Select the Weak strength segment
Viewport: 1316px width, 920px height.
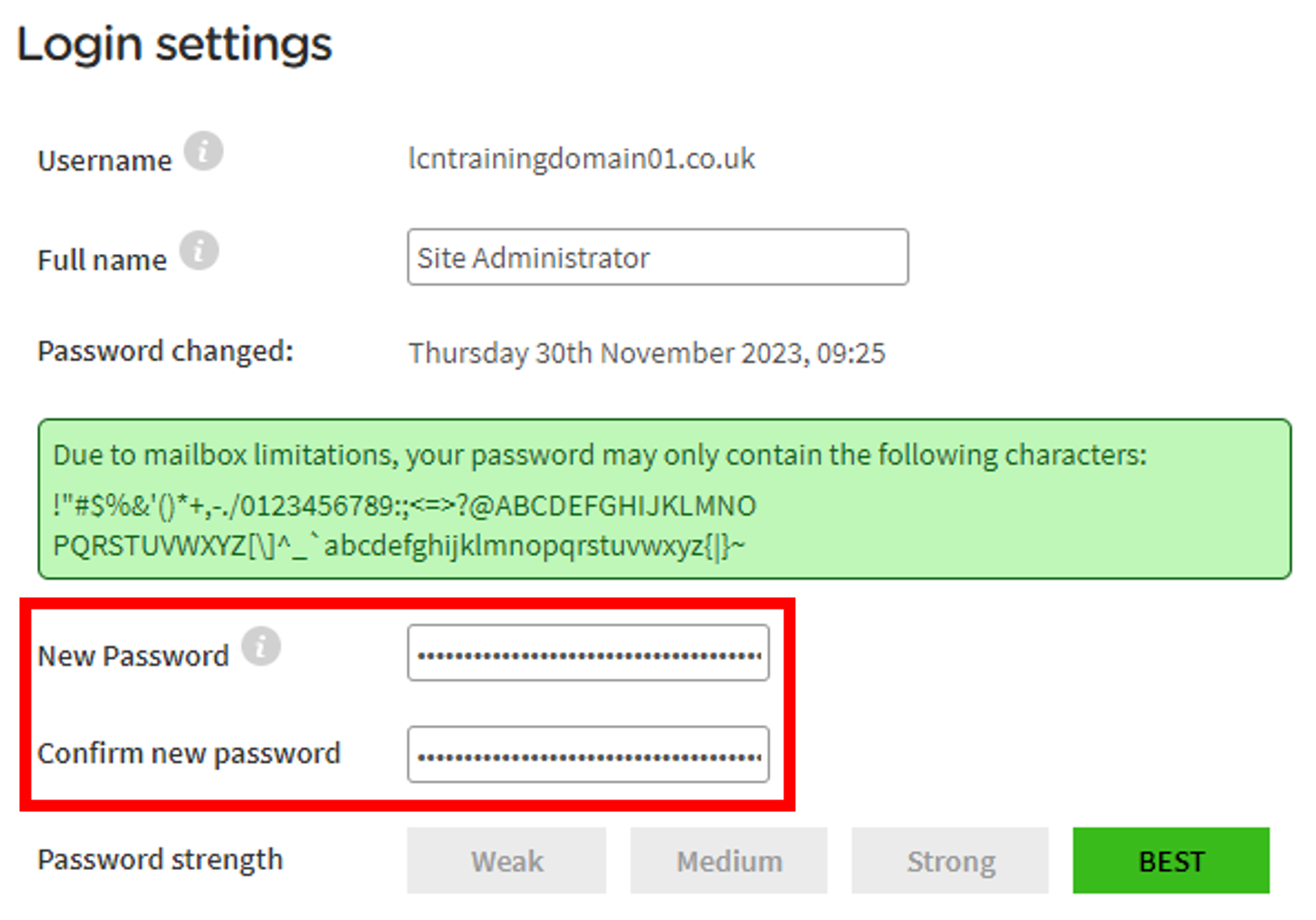[x=506, y=860]
